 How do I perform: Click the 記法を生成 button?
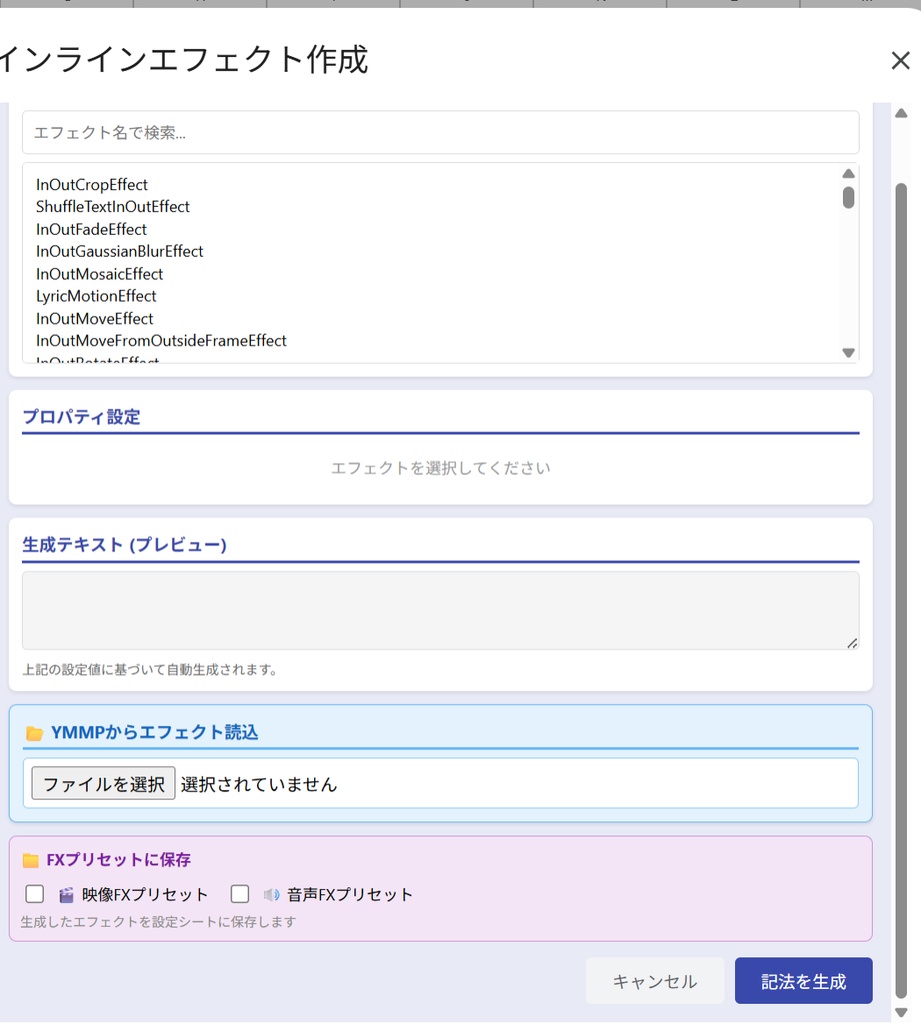(803, 980)
